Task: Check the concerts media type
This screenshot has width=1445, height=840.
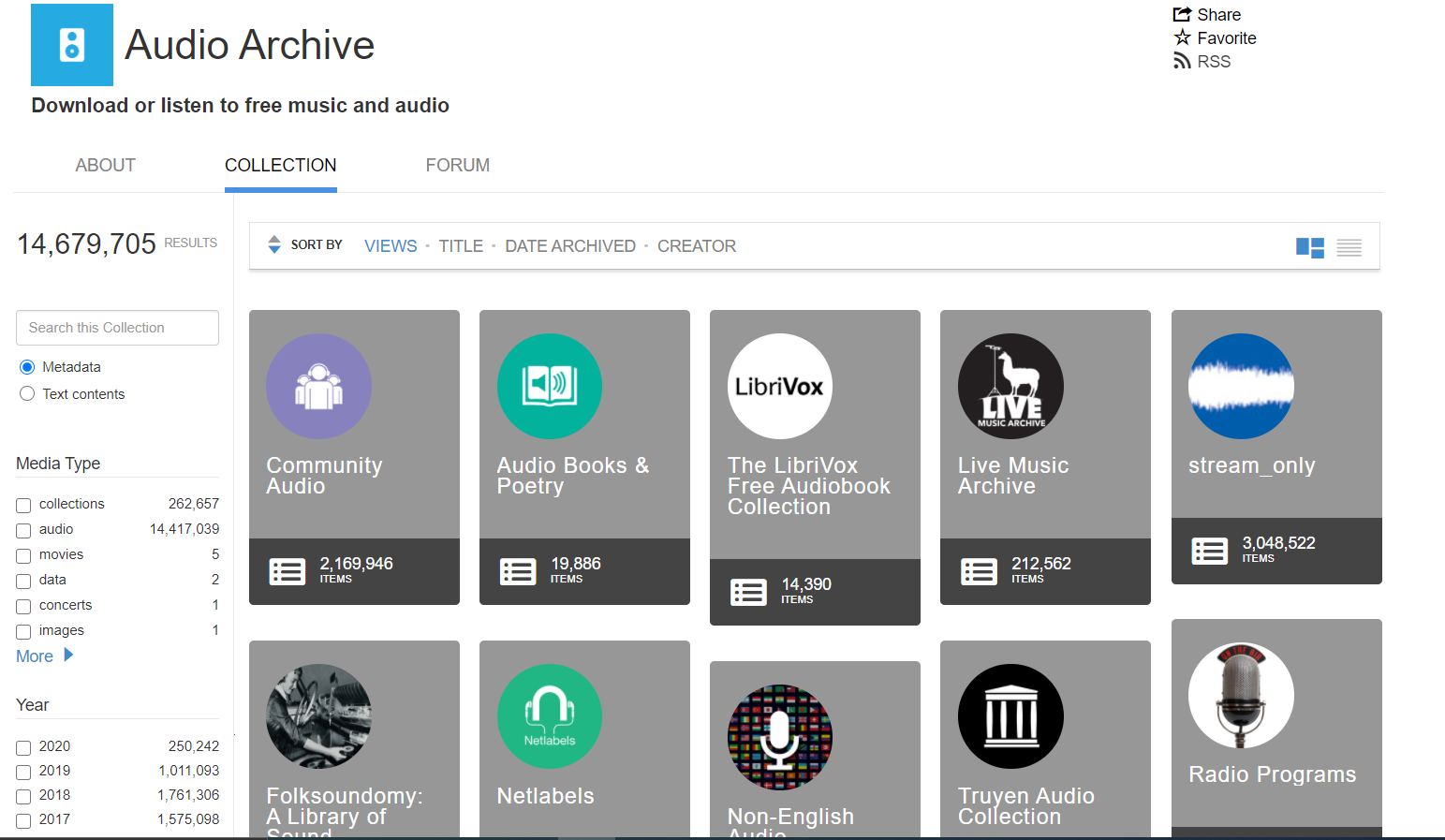Action: click(23, 607)
